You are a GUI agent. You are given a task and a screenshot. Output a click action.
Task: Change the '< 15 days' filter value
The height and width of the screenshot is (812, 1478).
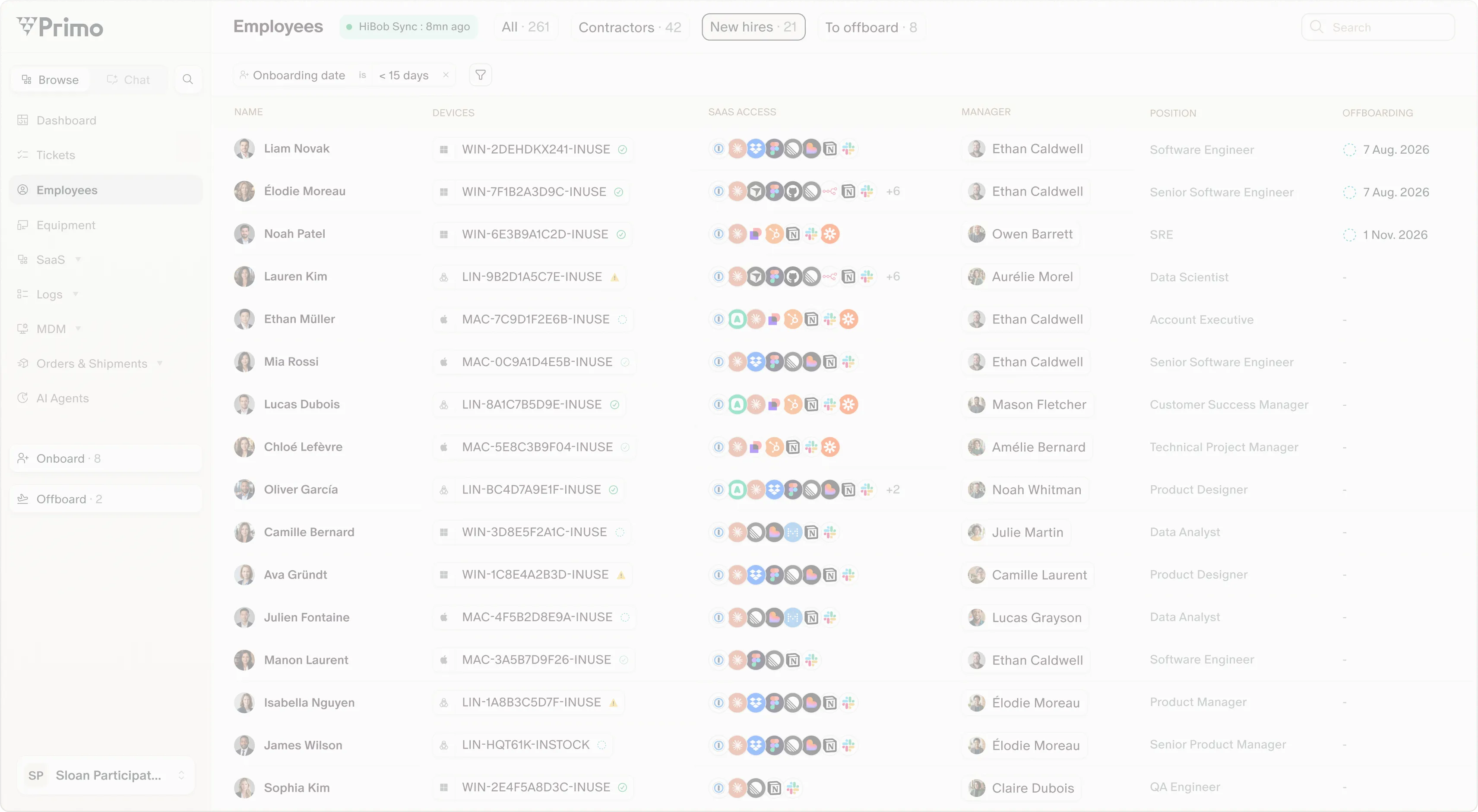tap(403, 75)
